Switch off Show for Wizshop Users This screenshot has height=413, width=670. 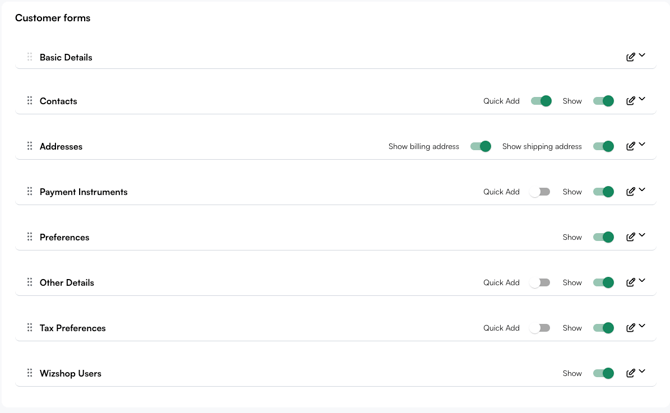[x=603, y=373]
